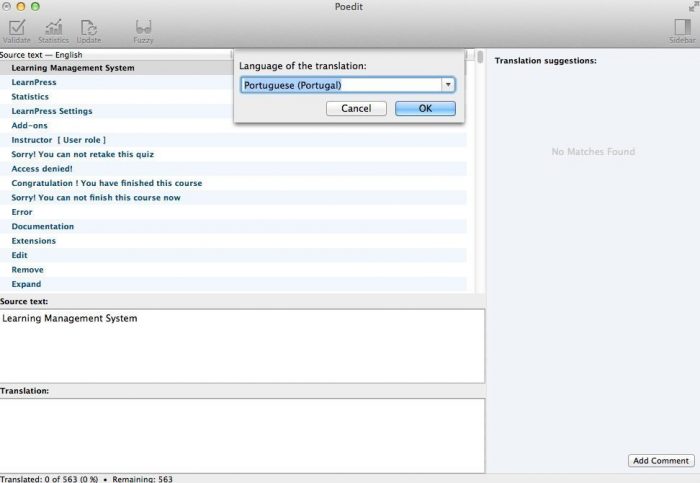
Task: Select 'Sorry! You can not finish this course now'
Action: (233, 198)
